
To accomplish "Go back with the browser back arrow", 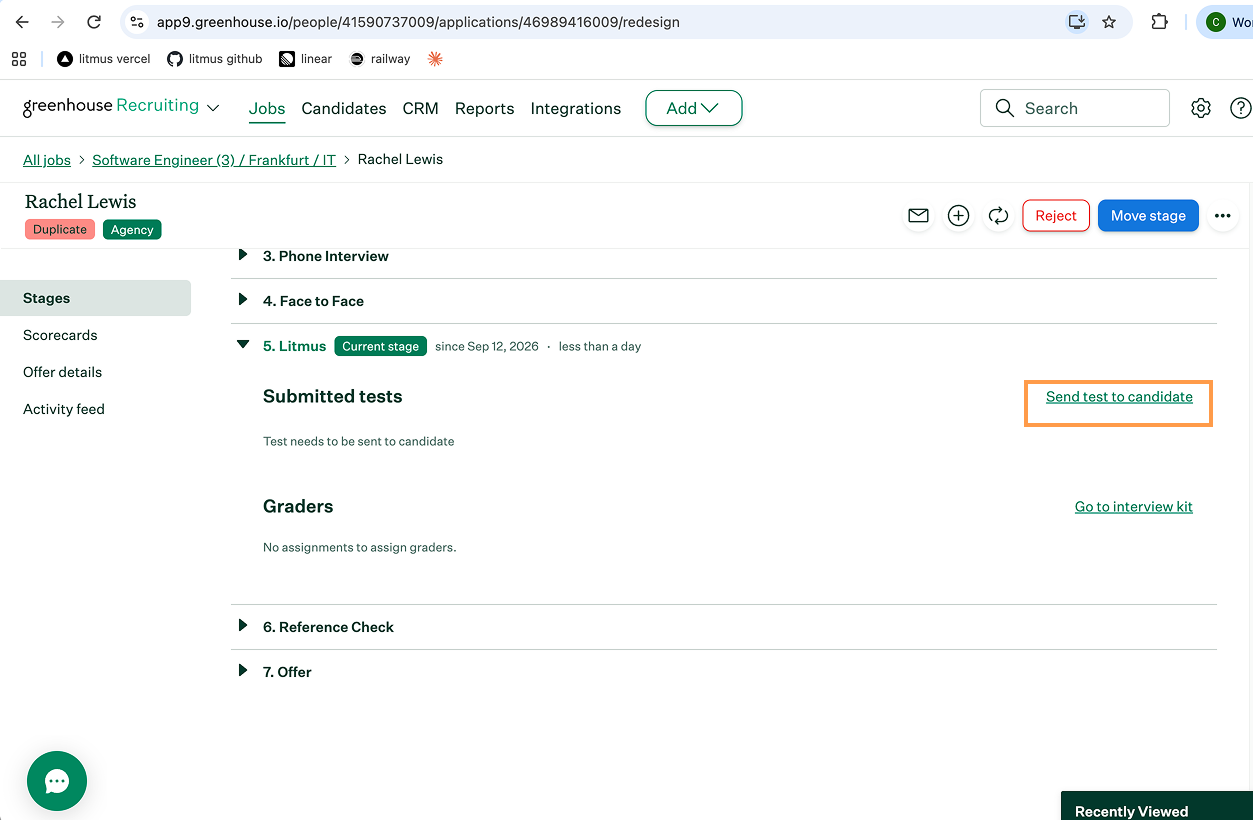I will point(22,22).
